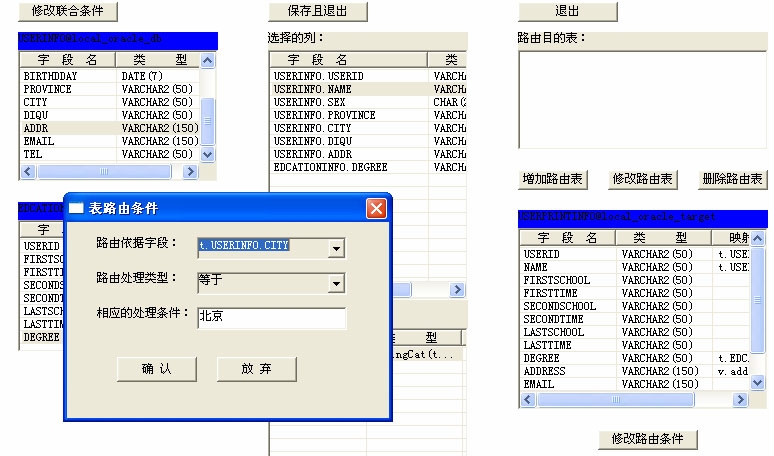
Task: Select the ADDRESS row in target table
Action: tap(545, 371)
